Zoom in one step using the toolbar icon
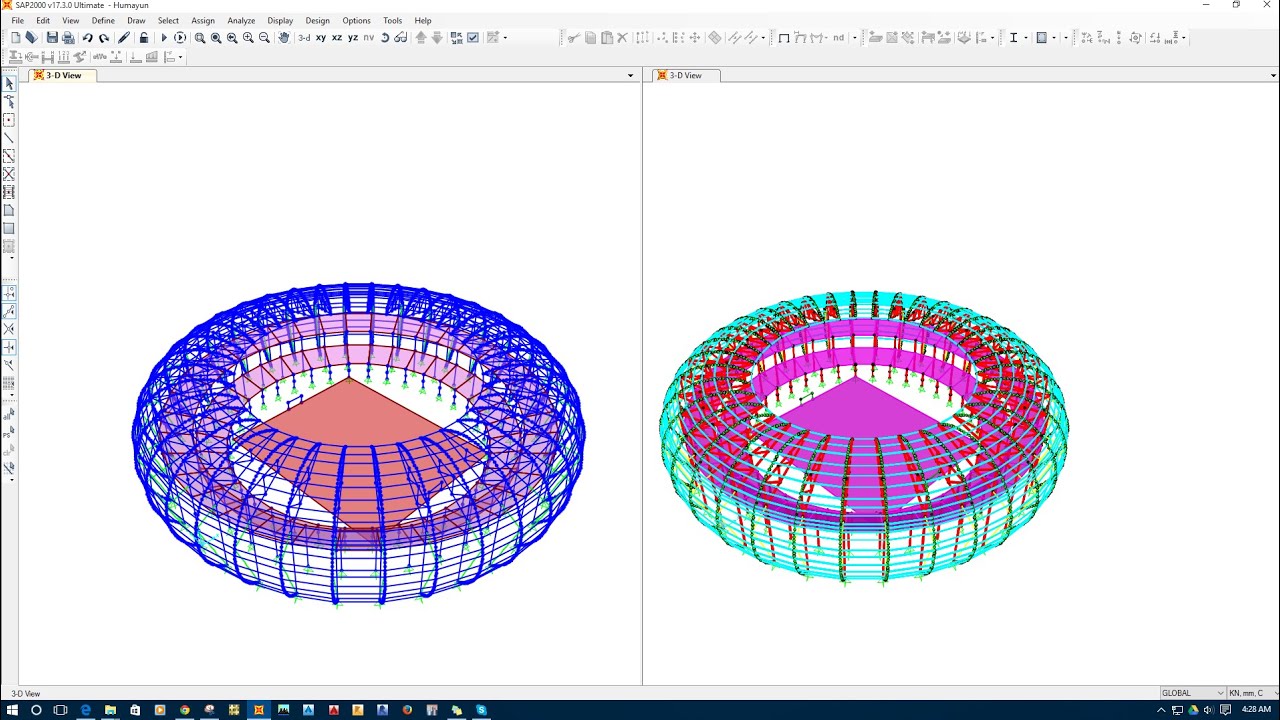1280x720 pixels. [x=247, y=37]
